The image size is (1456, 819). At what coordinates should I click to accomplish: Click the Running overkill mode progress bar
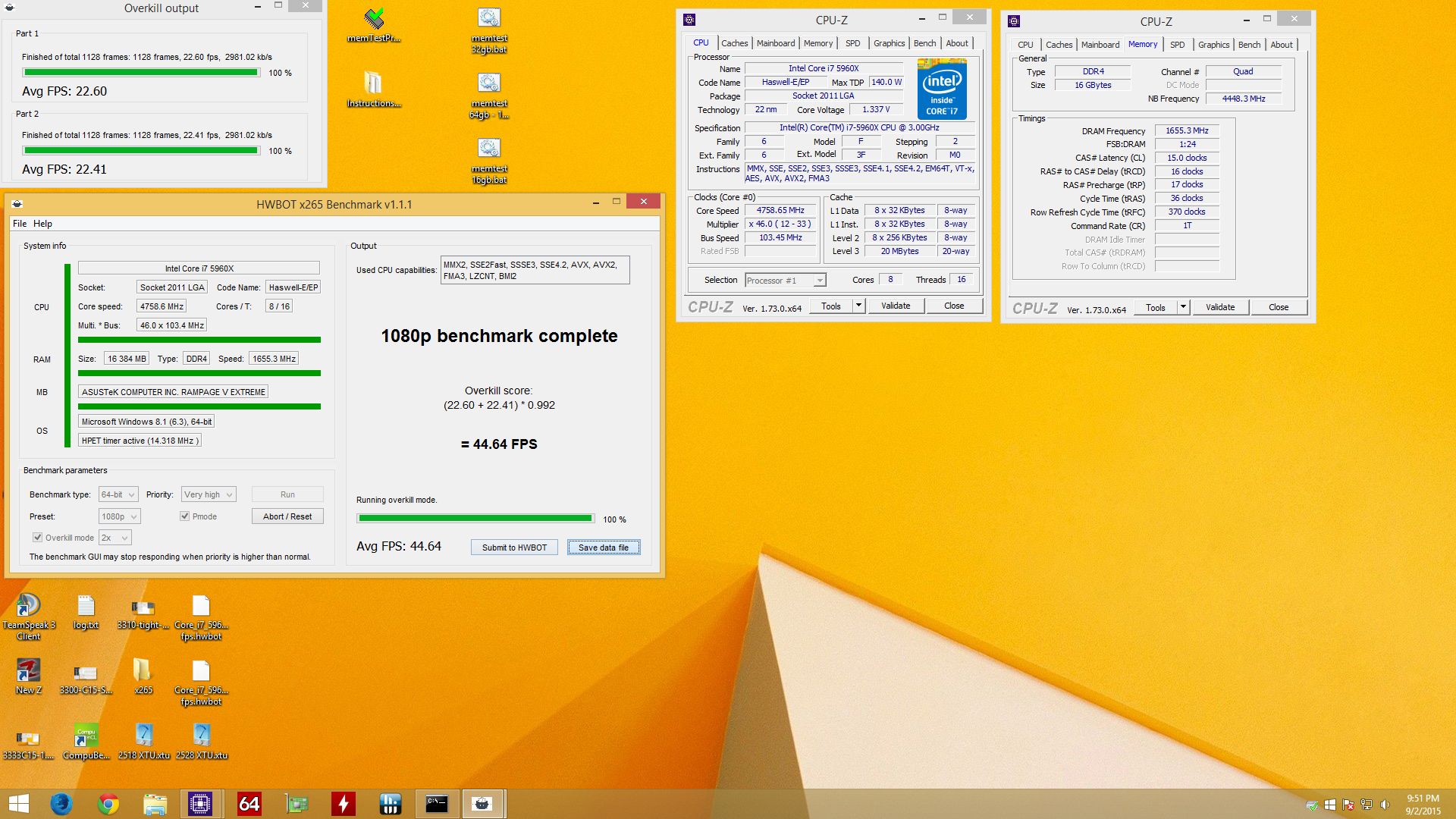coord(475,519)
